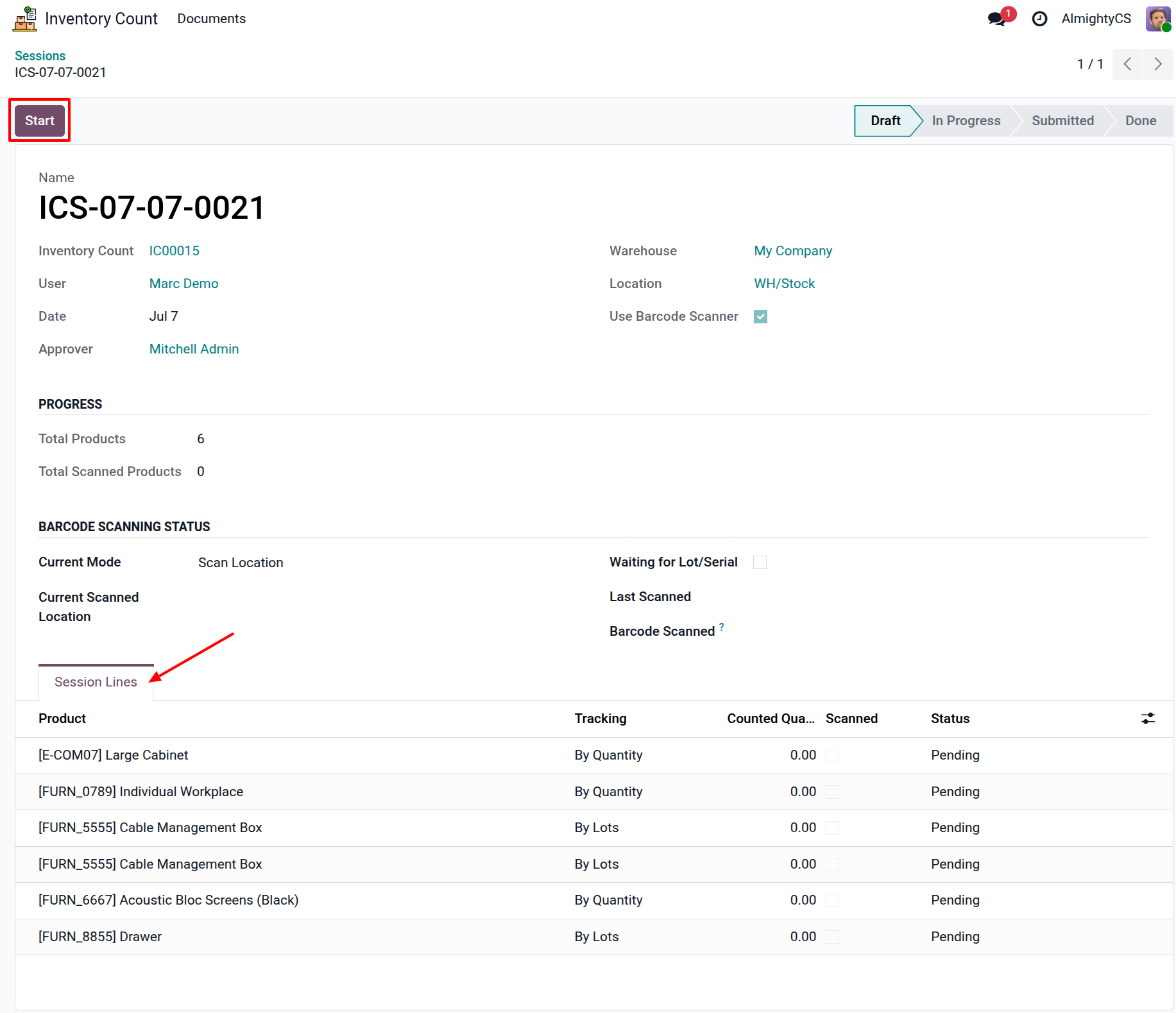Viewport: 1176px width, 1013px height.
Task: Sort by the Product column header
Action: pos(62,719)
